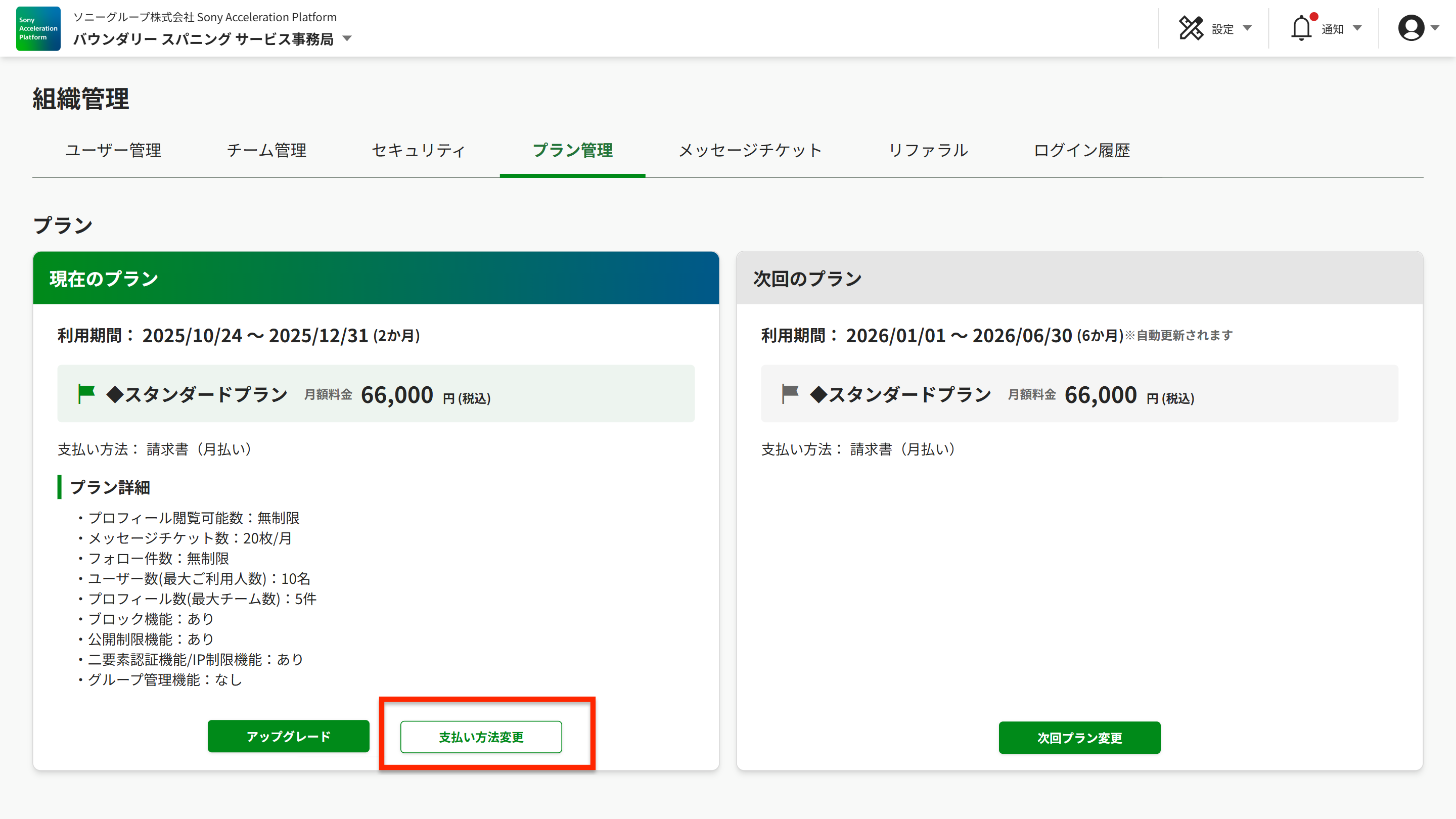The width and height of the screenshot is (1456, 819).
Task: Open the 設定 dropdown arrow
Action: [1247, 28]
